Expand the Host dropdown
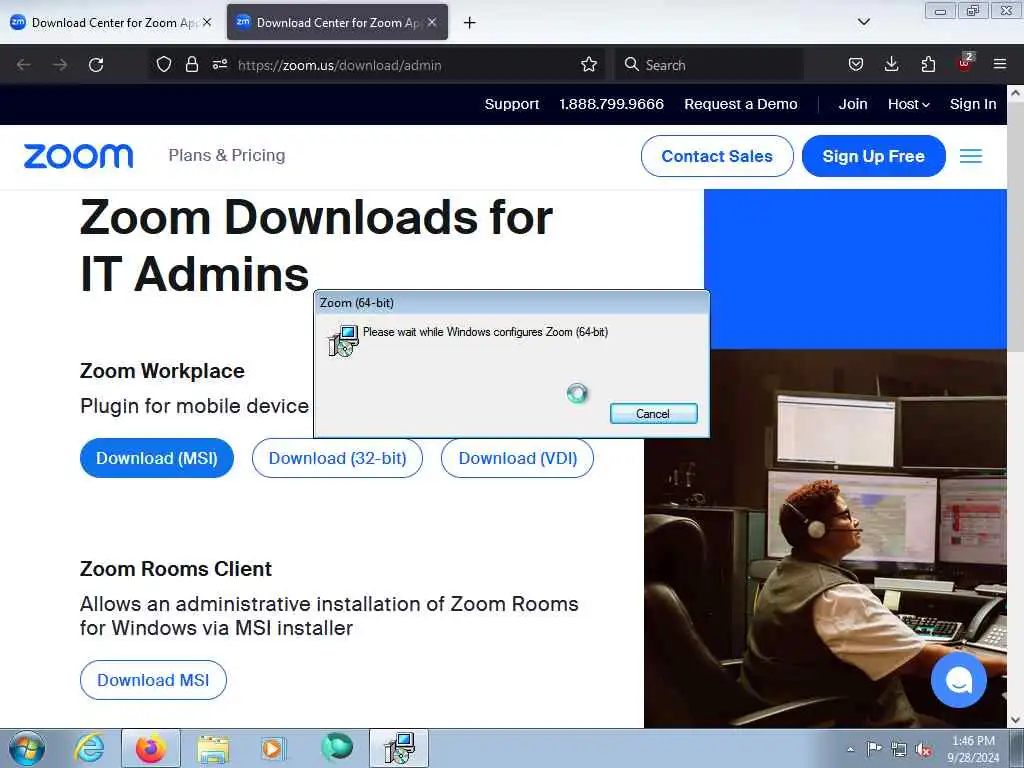Viewport: 1024px width, 768px height. tap(908, 104)
